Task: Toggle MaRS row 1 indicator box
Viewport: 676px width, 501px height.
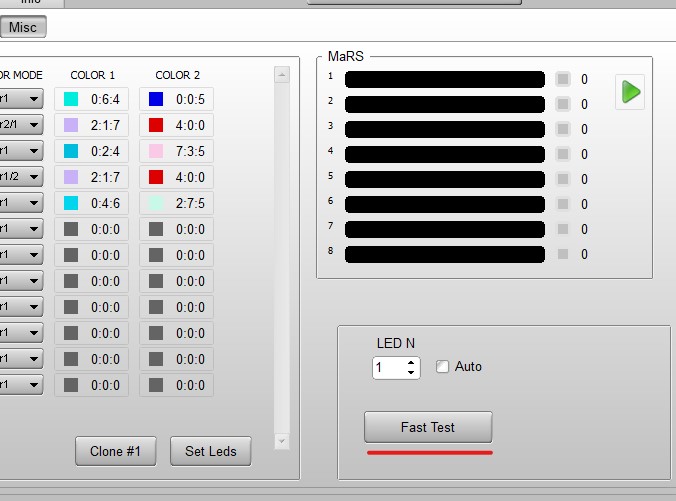Action: tap(563, 79)
